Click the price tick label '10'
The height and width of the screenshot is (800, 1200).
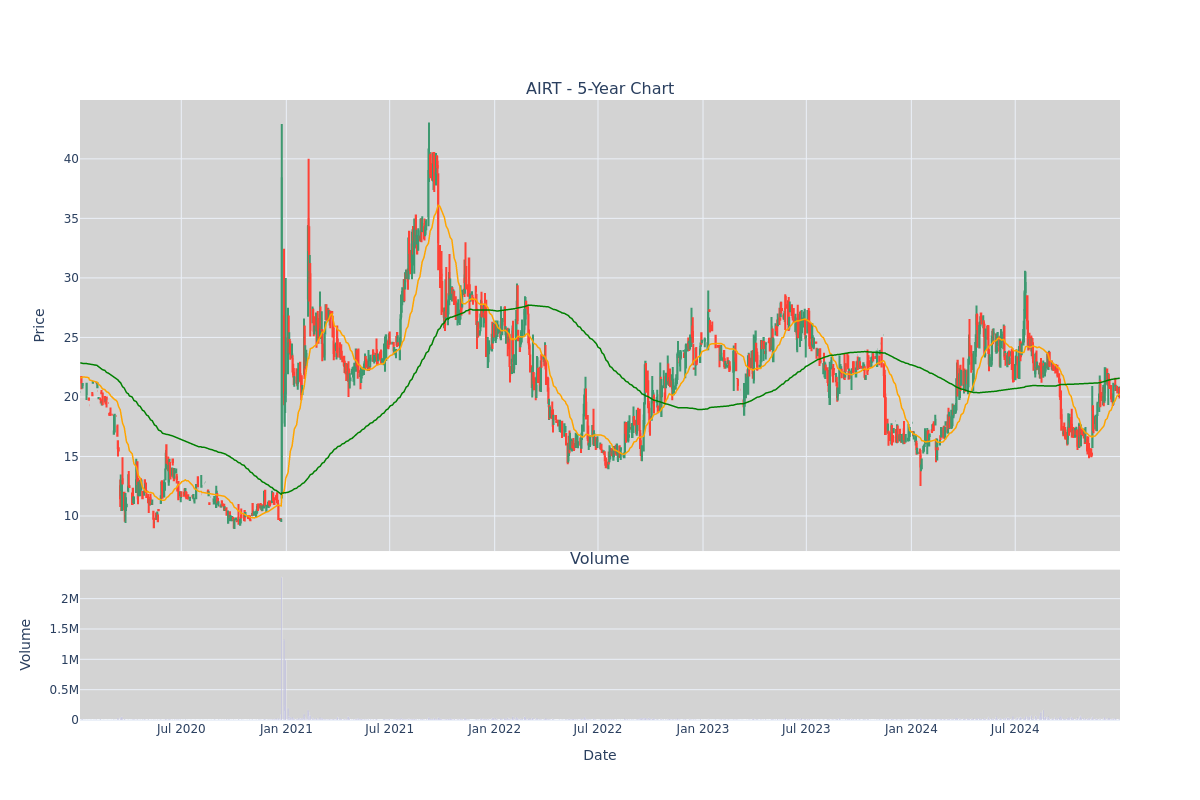71,516
